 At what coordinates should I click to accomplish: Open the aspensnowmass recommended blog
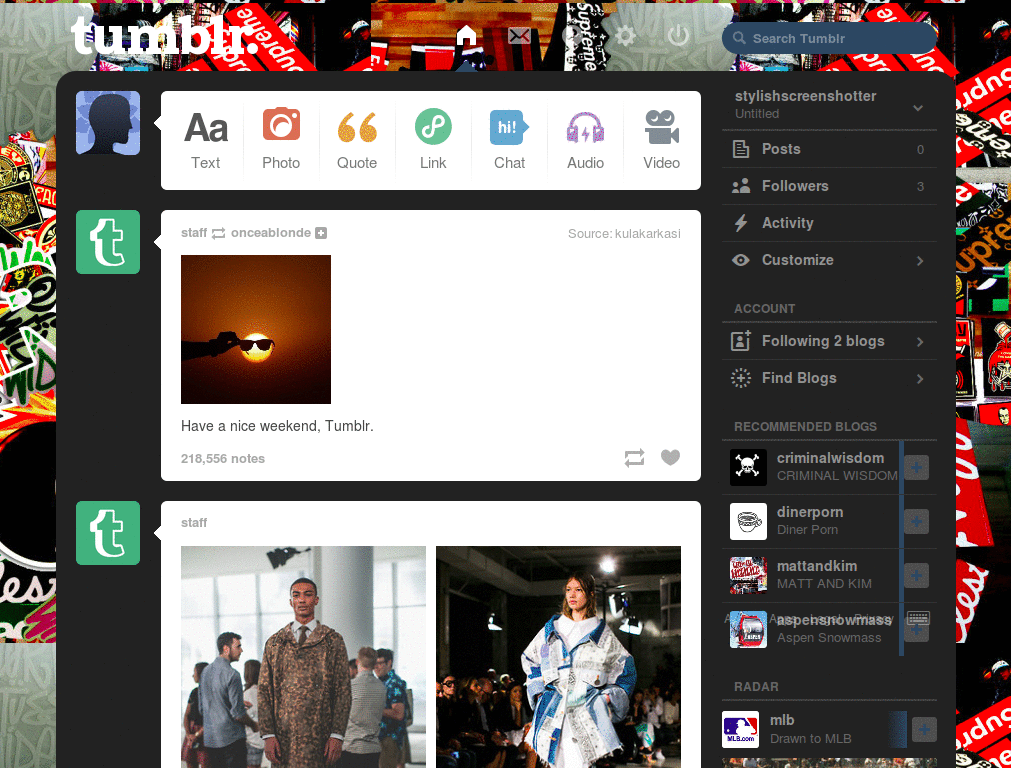835,620
